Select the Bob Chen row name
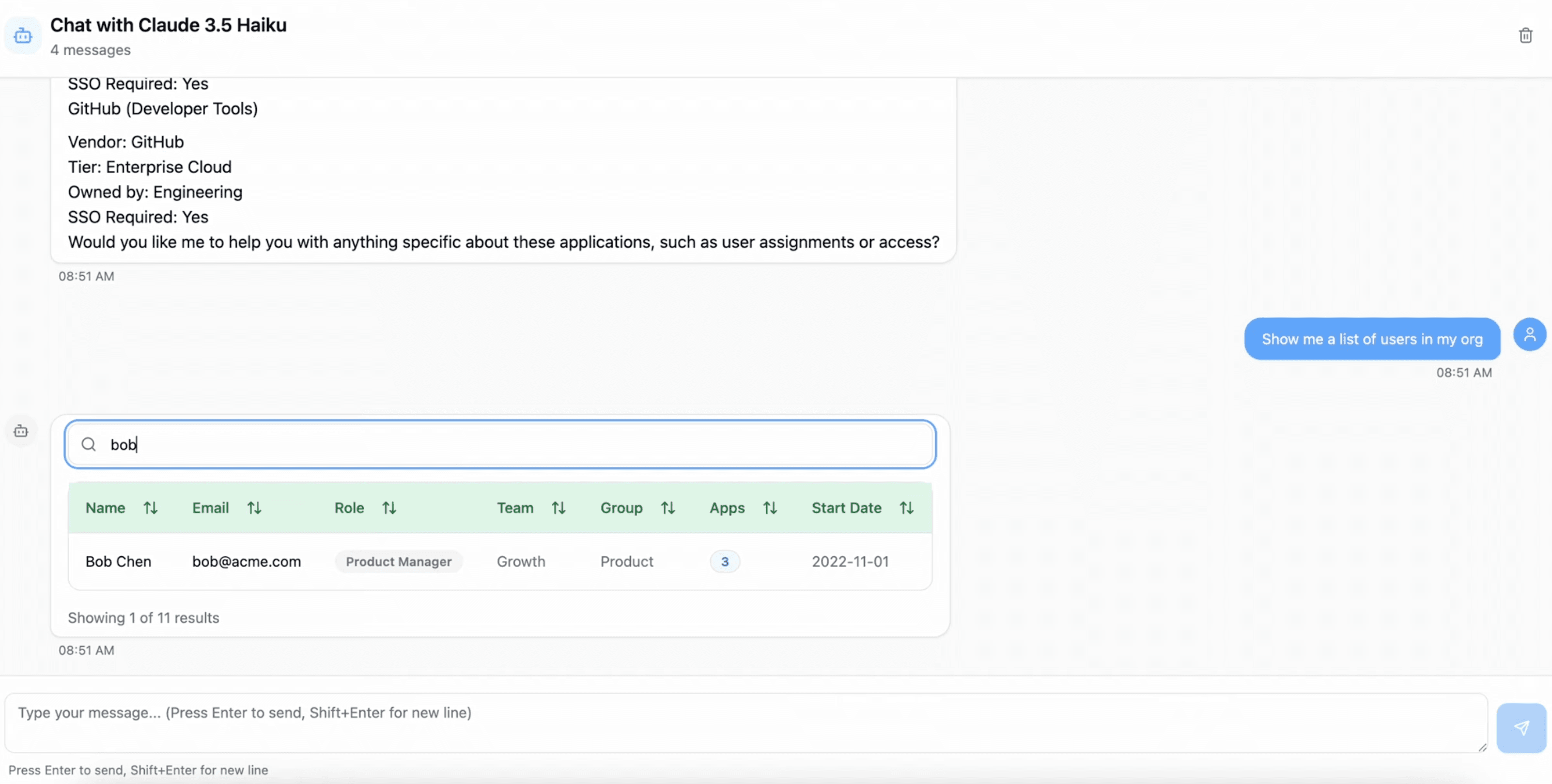This screenshot has height=784, width=1552. pos(118,562)
